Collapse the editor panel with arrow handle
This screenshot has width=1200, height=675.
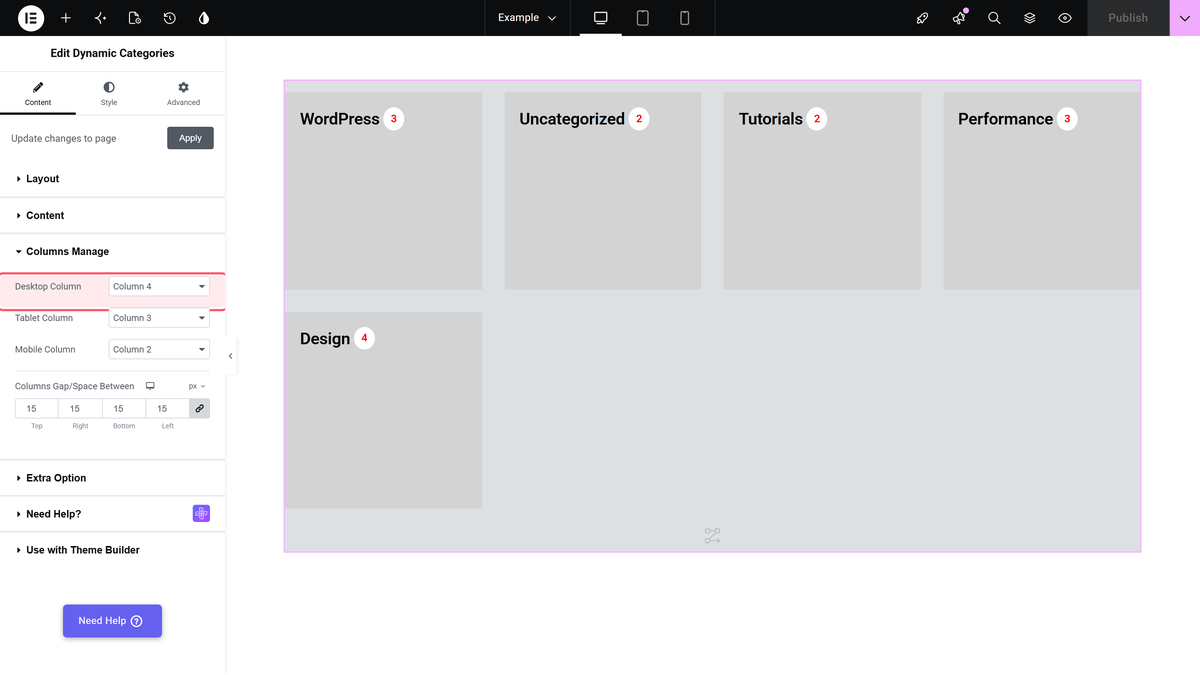231,356
